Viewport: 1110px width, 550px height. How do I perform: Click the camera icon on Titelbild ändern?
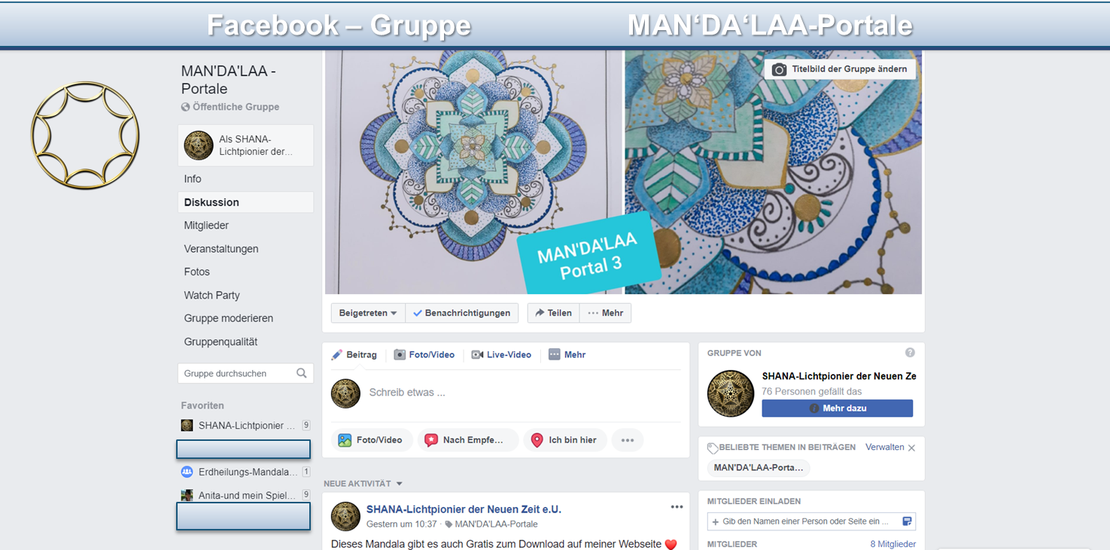coord(779,69)
